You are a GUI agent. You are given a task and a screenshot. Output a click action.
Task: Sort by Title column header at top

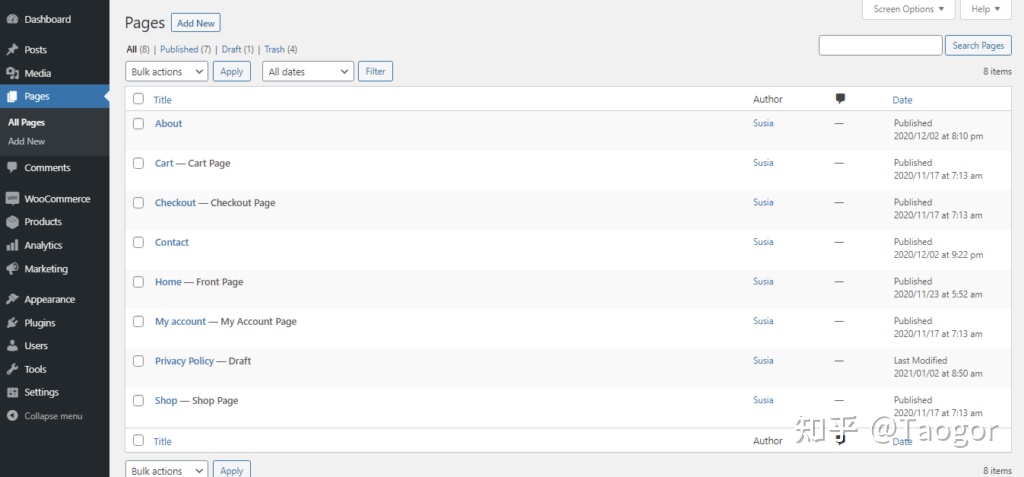pos(163,100)
